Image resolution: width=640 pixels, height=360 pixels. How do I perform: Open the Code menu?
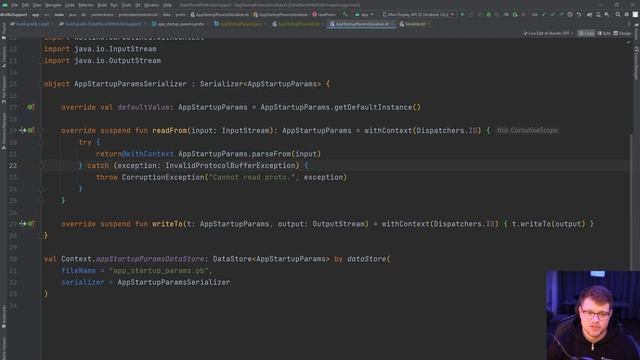point(70,5)
